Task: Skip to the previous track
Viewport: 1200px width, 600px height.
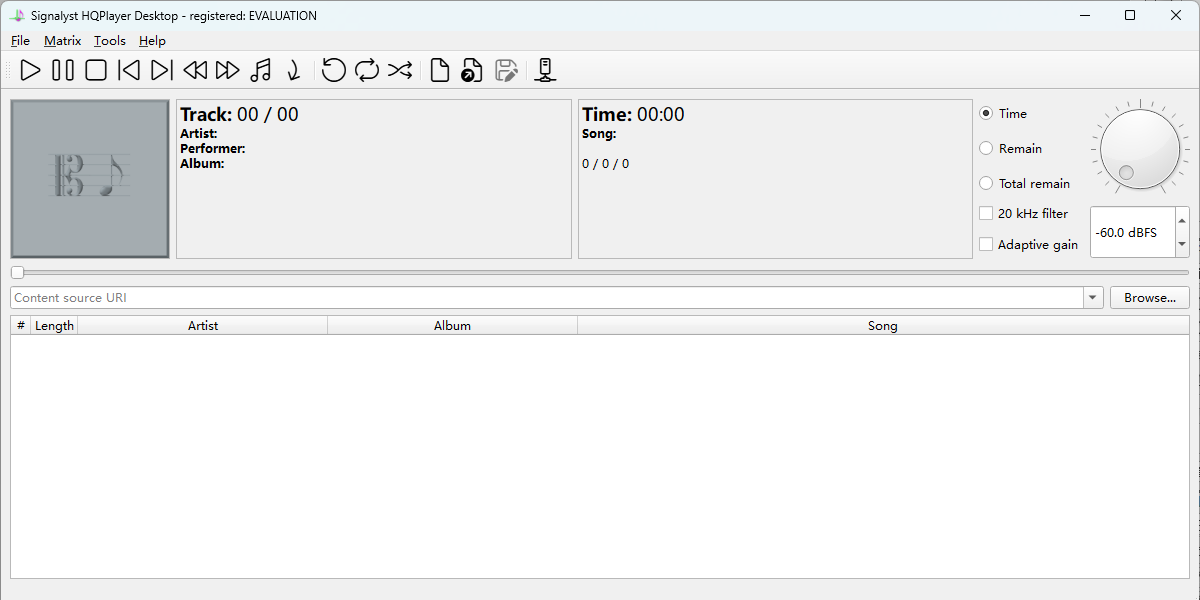Action: coord(129,70)
